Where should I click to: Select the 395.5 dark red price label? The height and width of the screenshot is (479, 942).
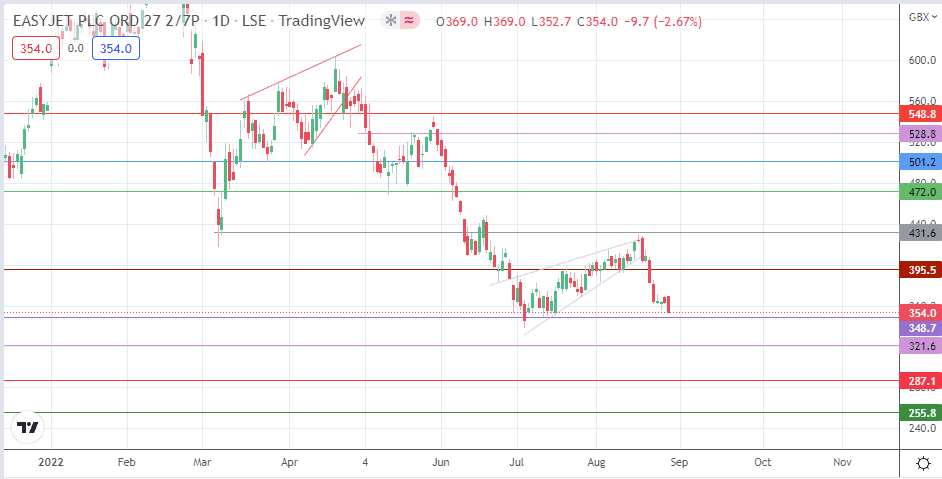[x=920, y=270]
